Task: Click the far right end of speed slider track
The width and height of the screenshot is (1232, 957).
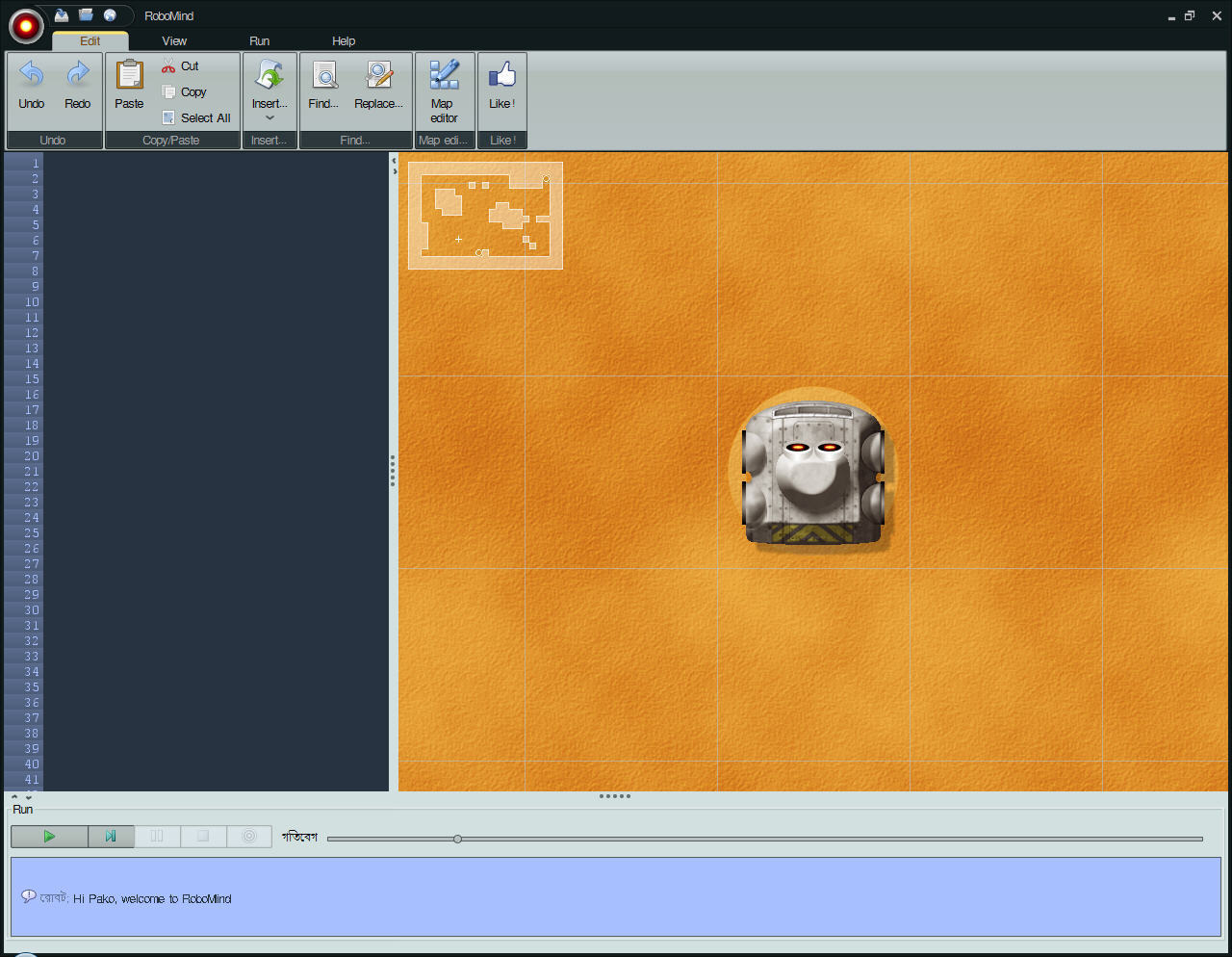Action: tap(1200, 839)
